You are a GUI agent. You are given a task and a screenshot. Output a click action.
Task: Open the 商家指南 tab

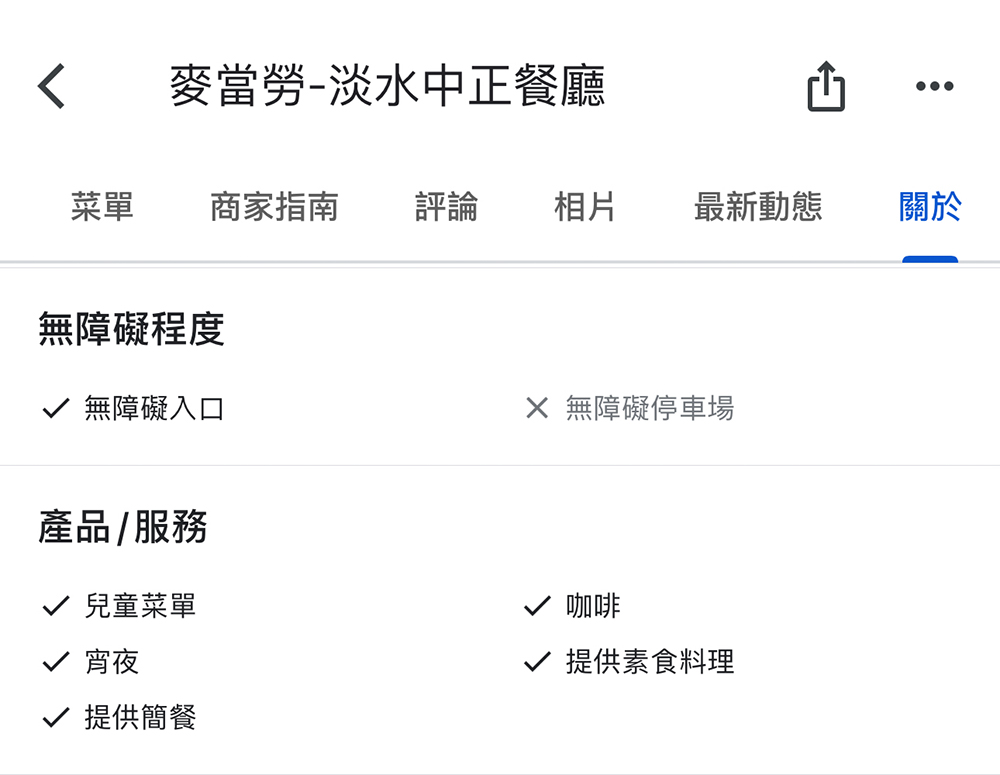274,207
